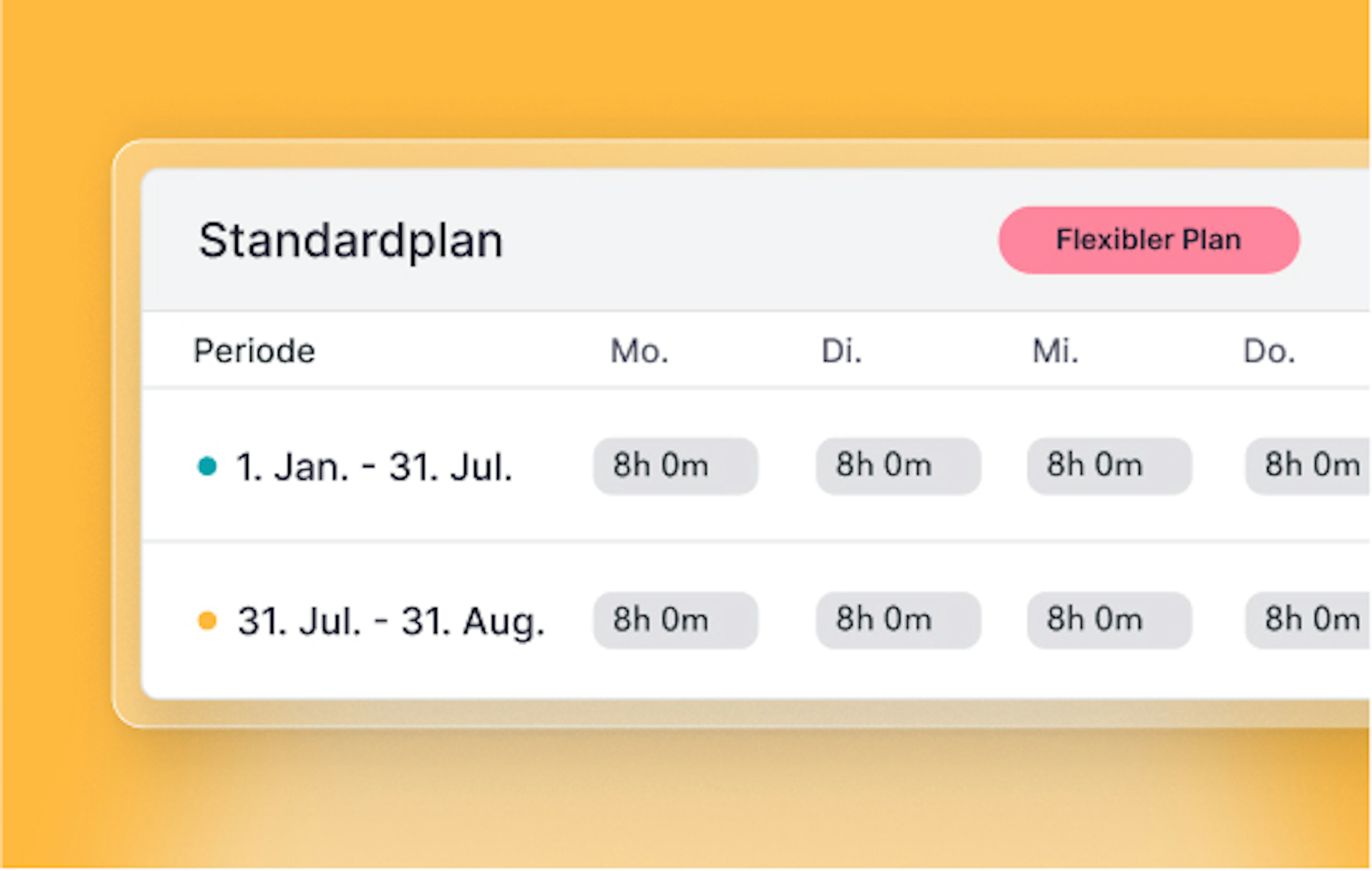Edit Monday hours for 31. Jul. - 31. Aug.
This screenshot has width=1372, height=871.
tap(675, 620)
